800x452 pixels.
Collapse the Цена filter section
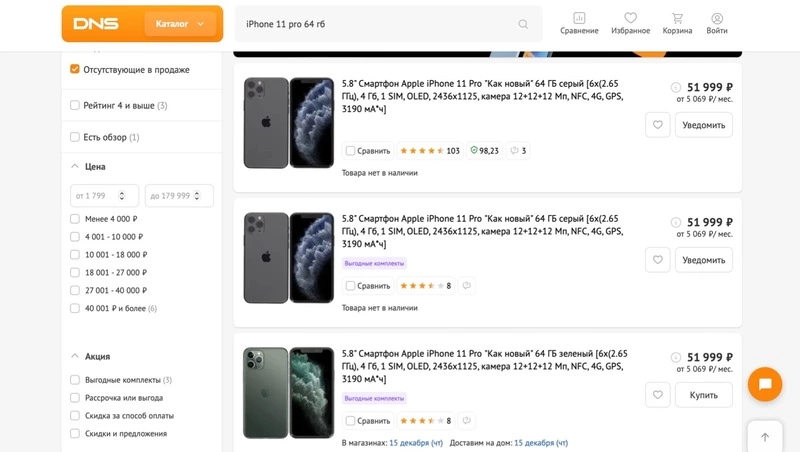(75, 167)
